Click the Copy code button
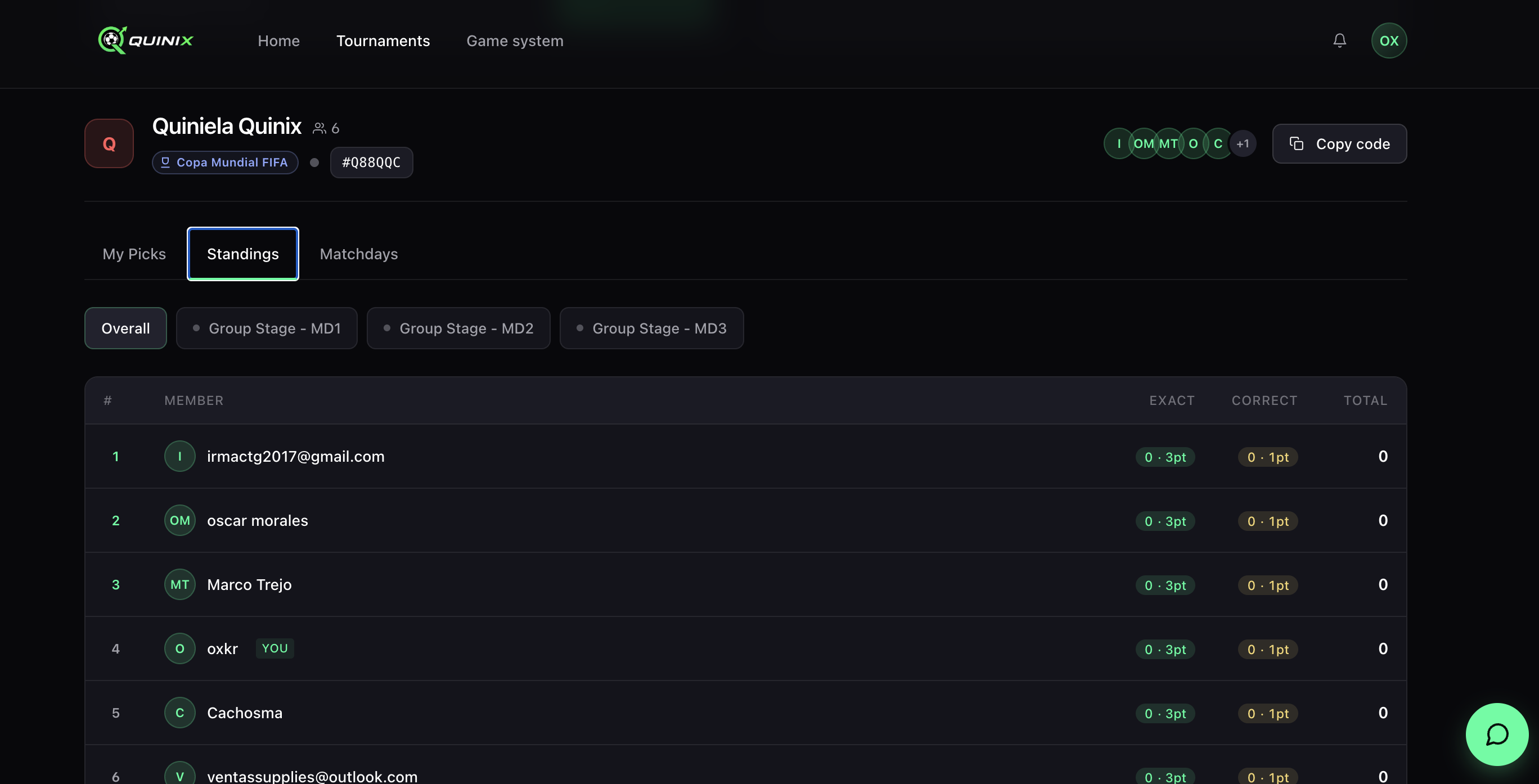 point(1339,143)
